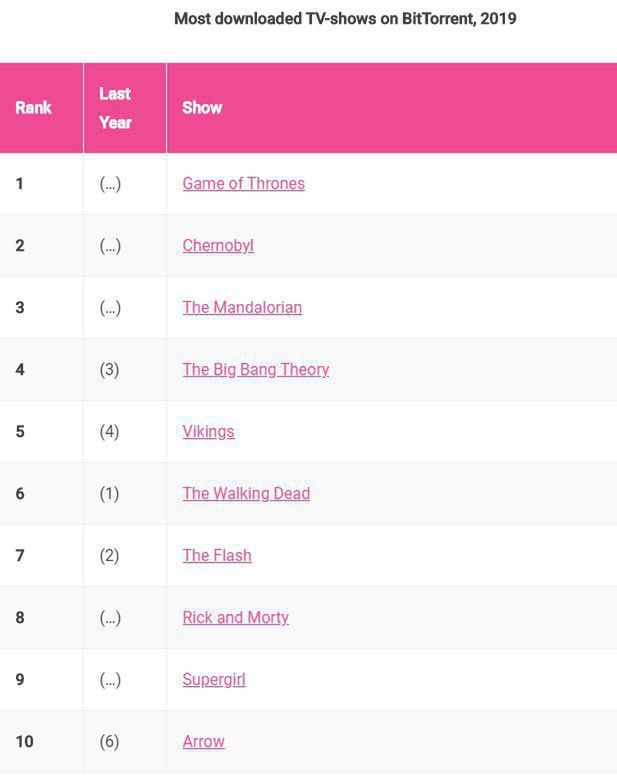Click the Last Year column header

click(115, 108)
